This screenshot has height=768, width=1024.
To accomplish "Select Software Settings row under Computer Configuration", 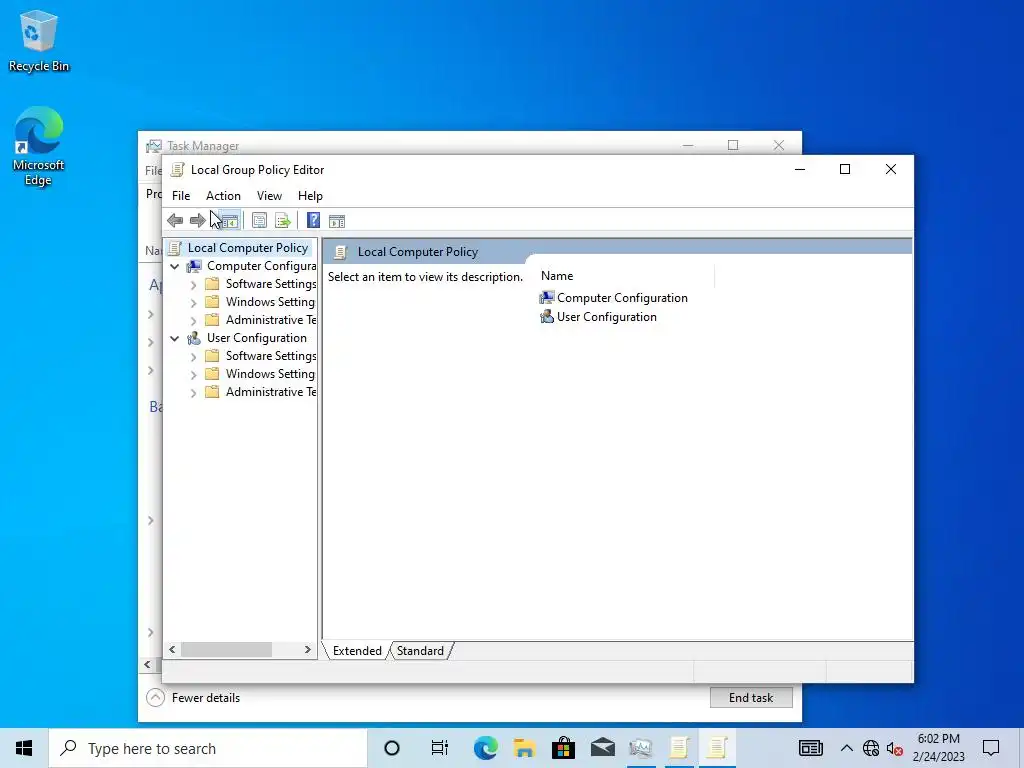I will pyautogui.click(x=261, y=284).
